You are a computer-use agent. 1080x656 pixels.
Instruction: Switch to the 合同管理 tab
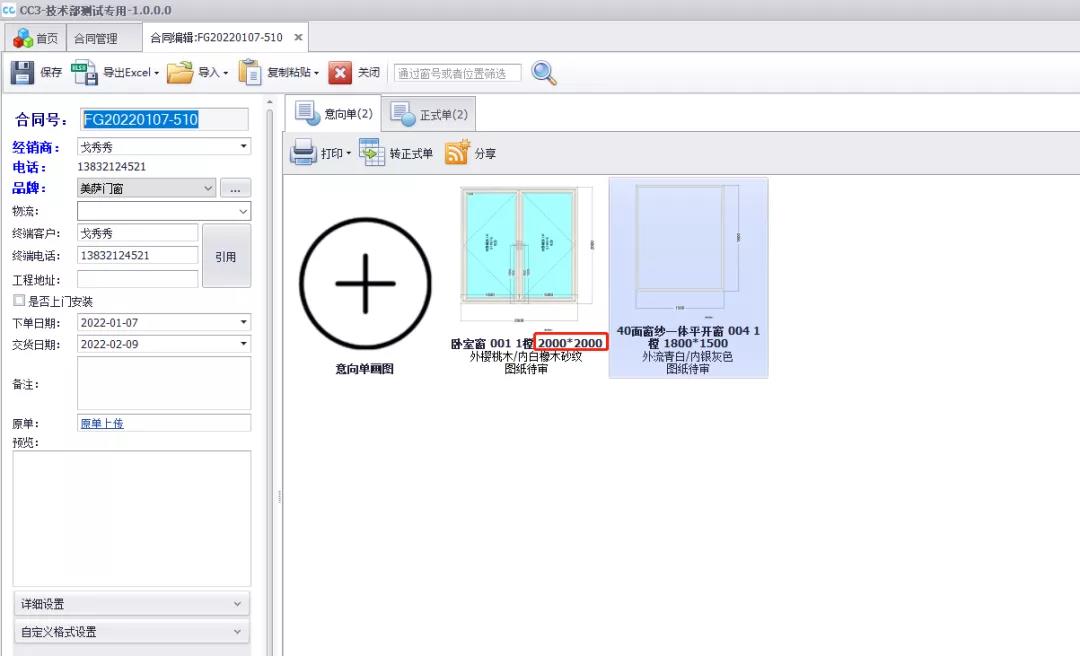point(95,39)
